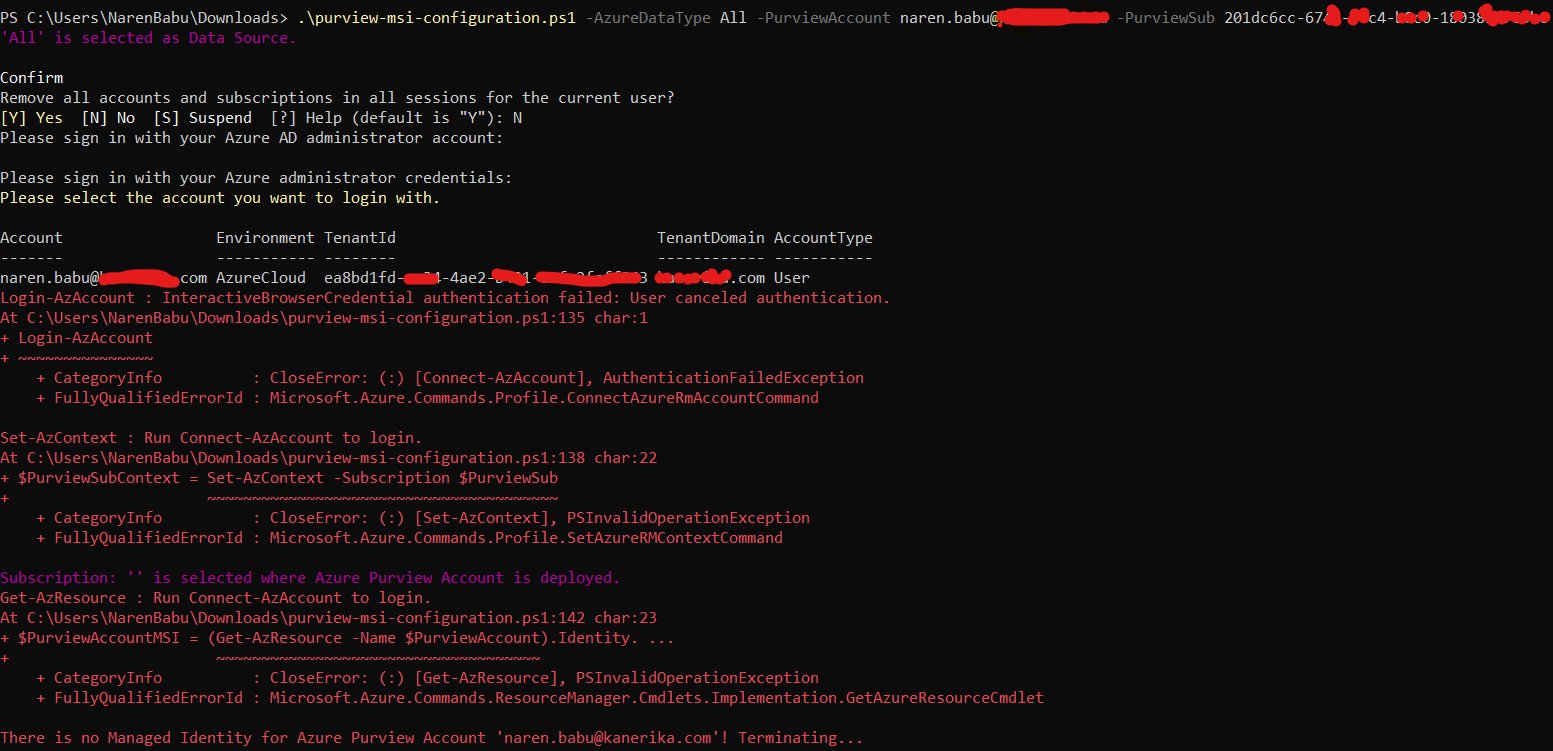
Task: Click 'Remove all accounts and subscriptions' prompt line
Action: coord(338,98)
